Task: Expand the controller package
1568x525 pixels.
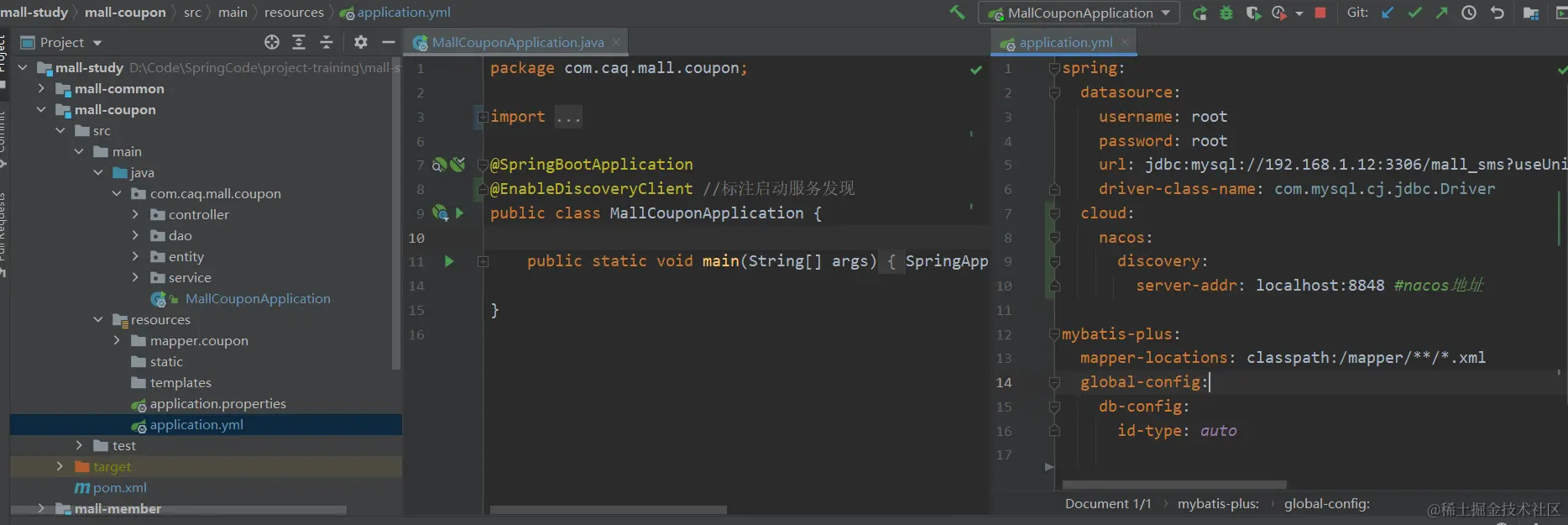Action: [135, 214]
